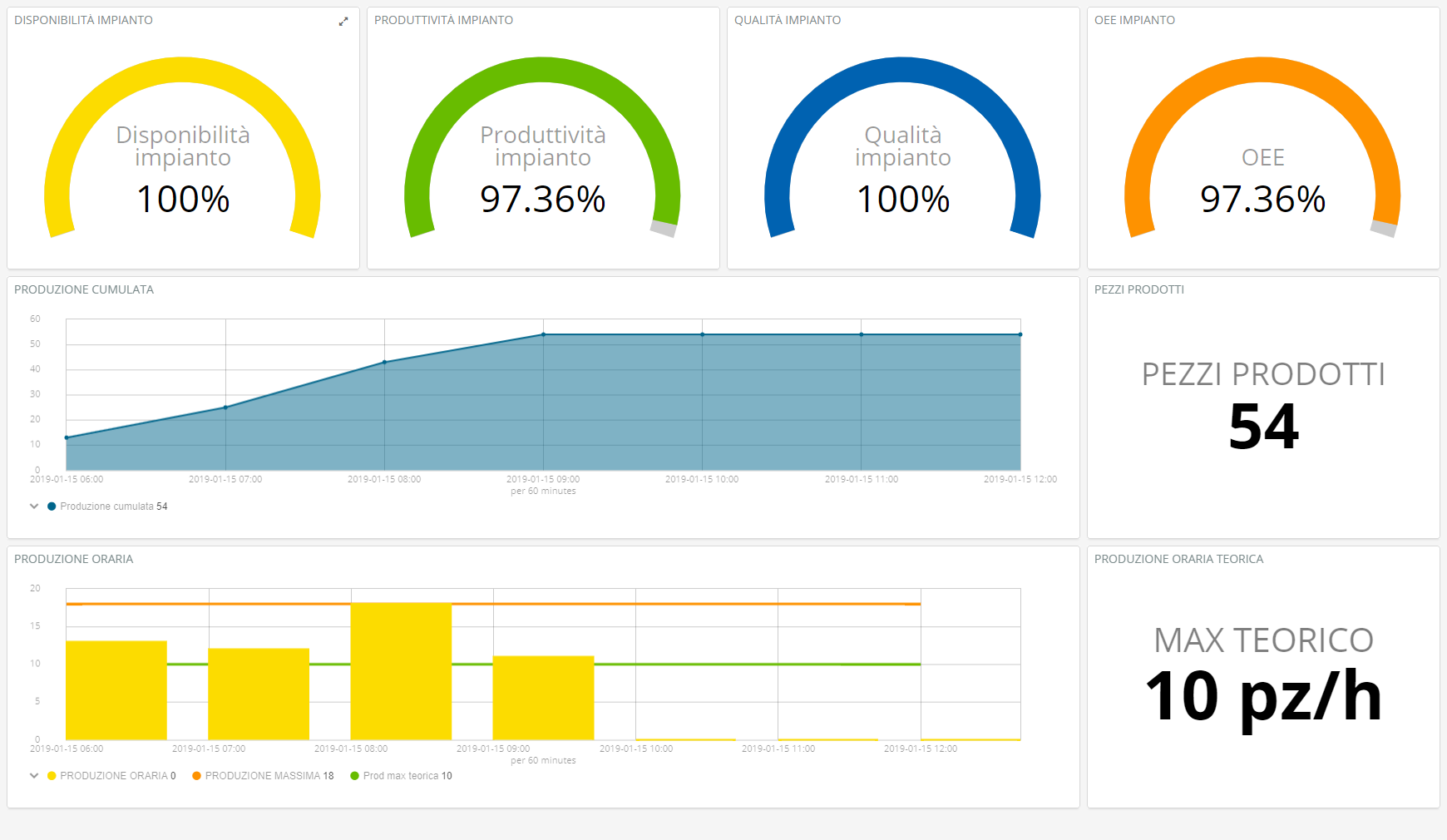The width and height of the screenshot is (1447, 840).
Task: Click the PEZZI PRODOTTI value 54
Action: [x=1263, y=427]
